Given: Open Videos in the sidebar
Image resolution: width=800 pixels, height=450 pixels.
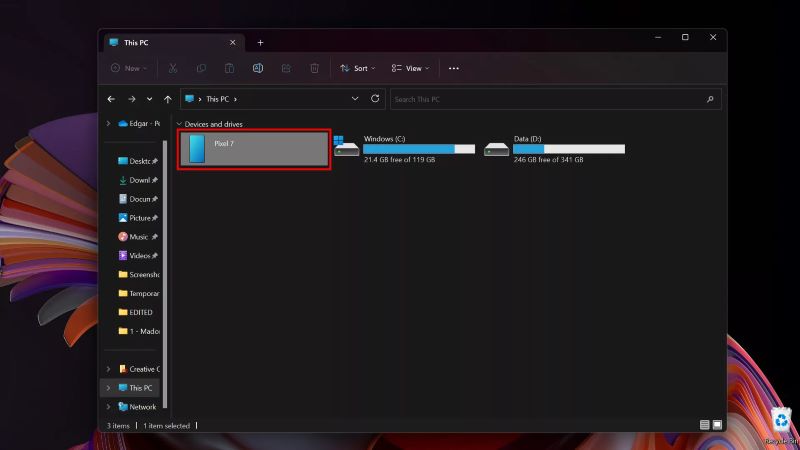Looking at the screenshot, I should click(x=138, y=256).
